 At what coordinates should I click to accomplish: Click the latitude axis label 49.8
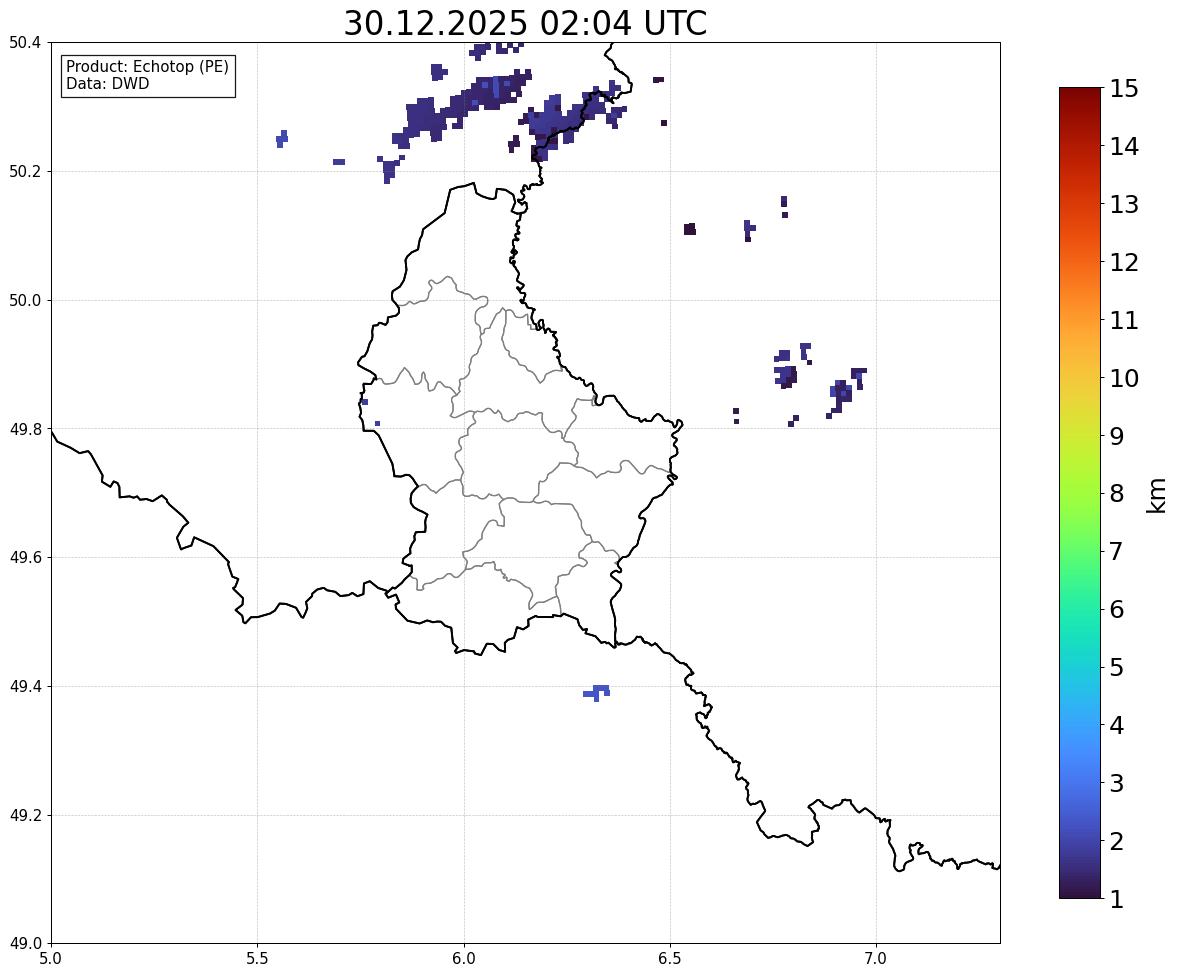24,429
